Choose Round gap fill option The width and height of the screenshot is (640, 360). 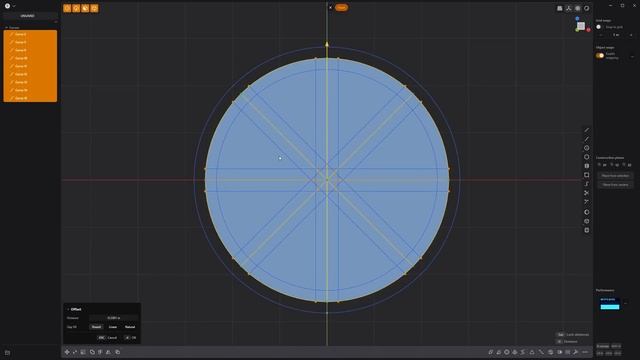click(x=96, y=327)
